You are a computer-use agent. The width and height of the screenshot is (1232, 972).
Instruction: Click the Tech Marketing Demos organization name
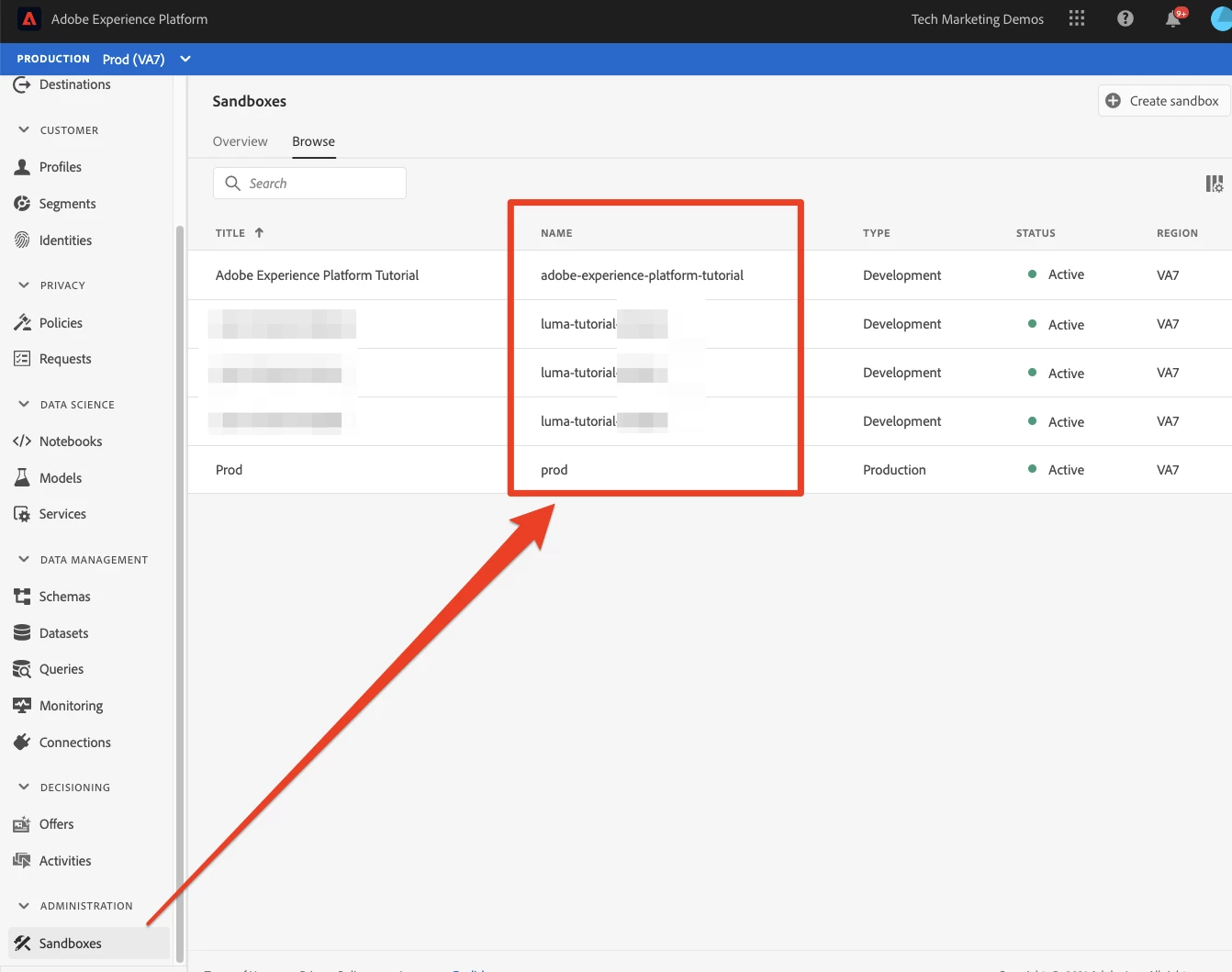pos(978,19)
